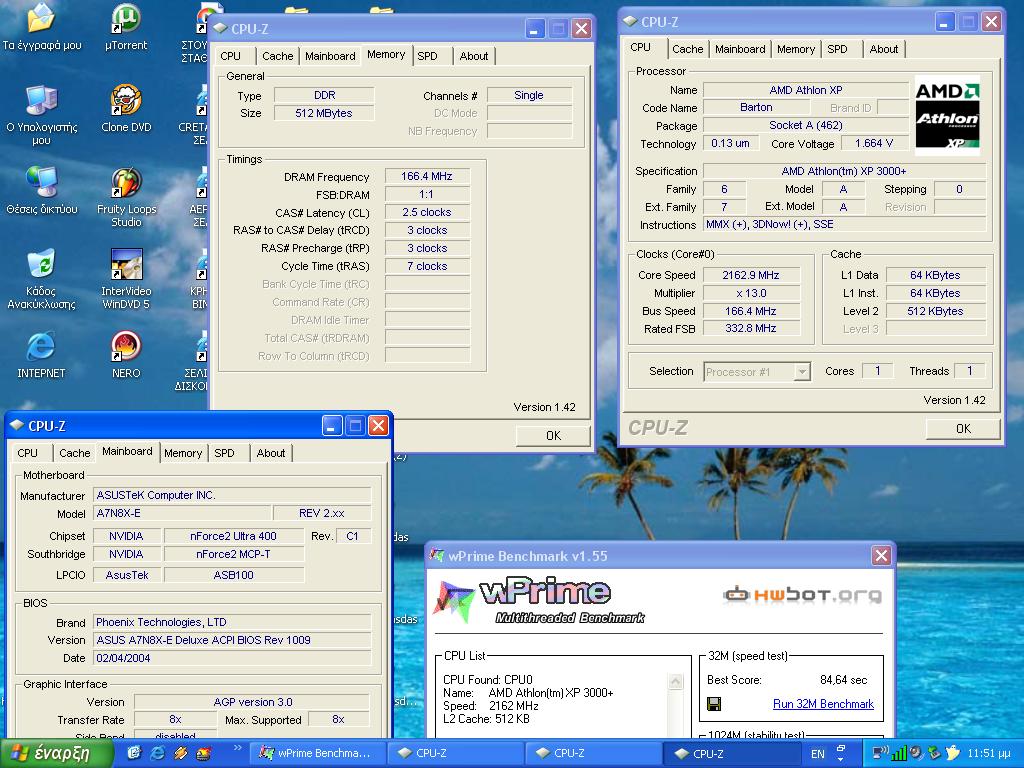Open Cache tab in the processor CPU-Z window
This screenshot has height=768, width=1024.
(x=688, y=49)
